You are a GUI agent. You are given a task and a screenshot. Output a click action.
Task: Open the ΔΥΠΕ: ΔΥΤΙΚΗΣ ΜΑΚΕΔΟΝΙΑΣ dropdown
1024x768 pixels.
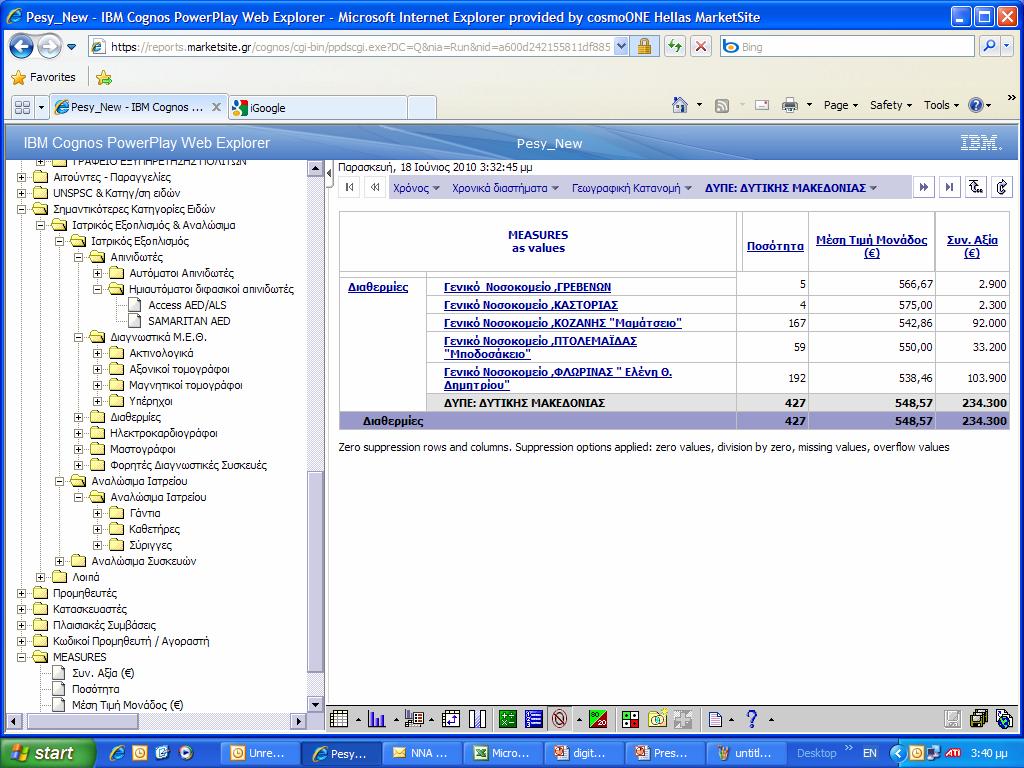point(790,188)
